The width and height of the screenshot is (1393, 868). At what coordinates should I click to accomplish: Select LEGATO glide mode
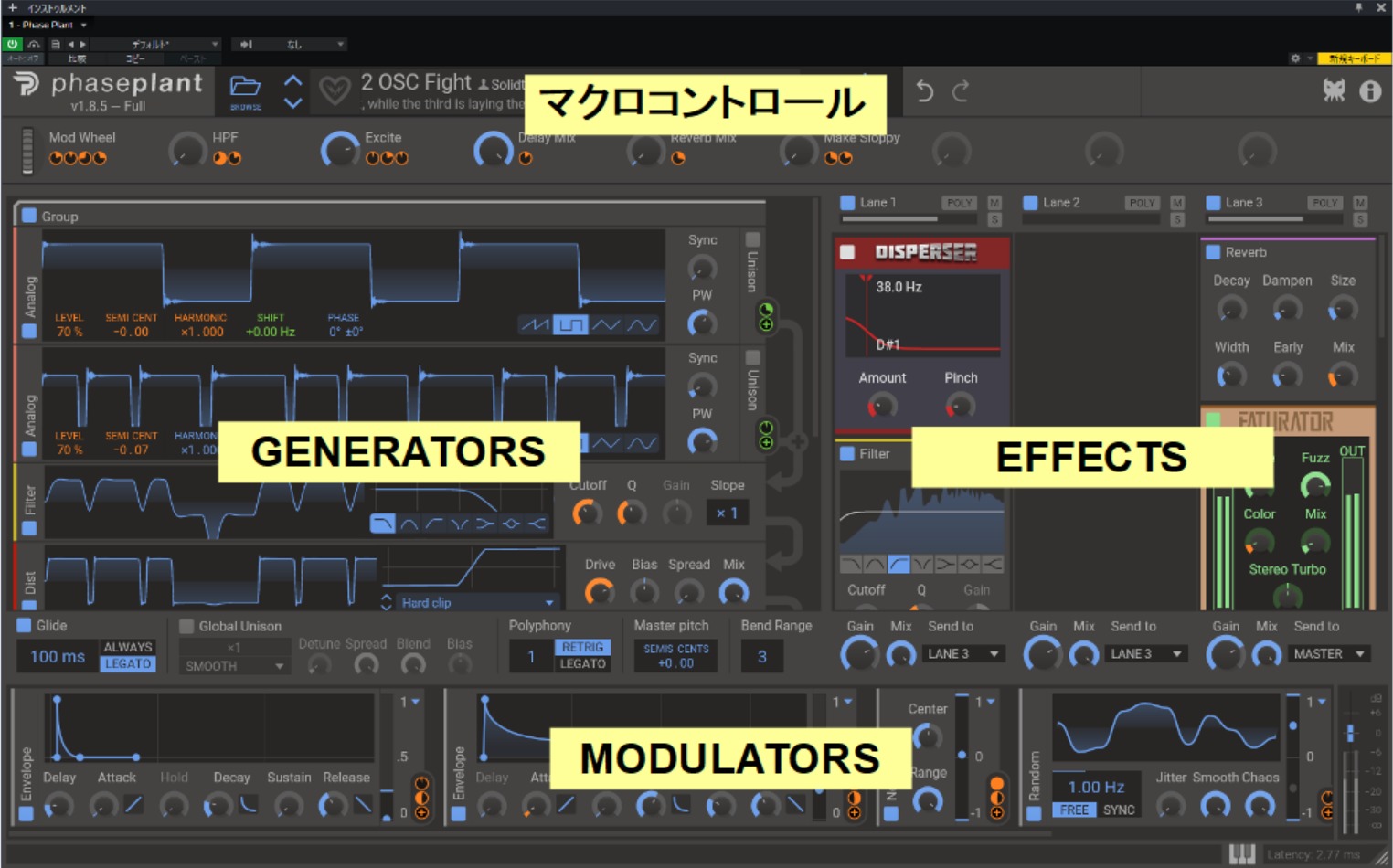click(128, 664)
